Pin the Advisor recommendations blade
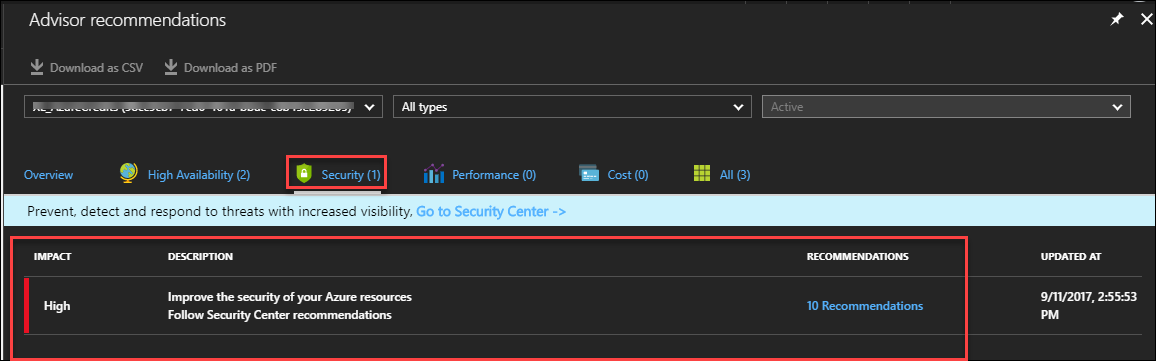Viewport: 1156px width, 361px height. (x=1118, y=21)
